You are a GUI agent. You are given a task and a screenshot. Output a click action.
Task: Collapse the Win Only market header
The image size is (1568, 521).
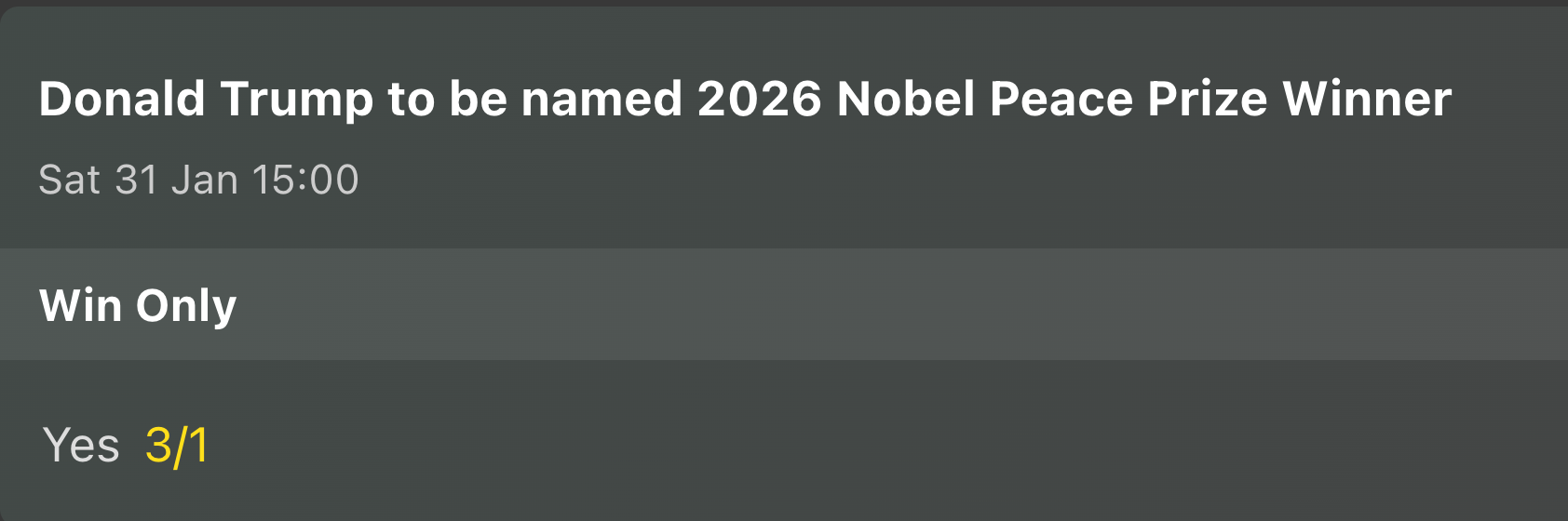point(784,304)
